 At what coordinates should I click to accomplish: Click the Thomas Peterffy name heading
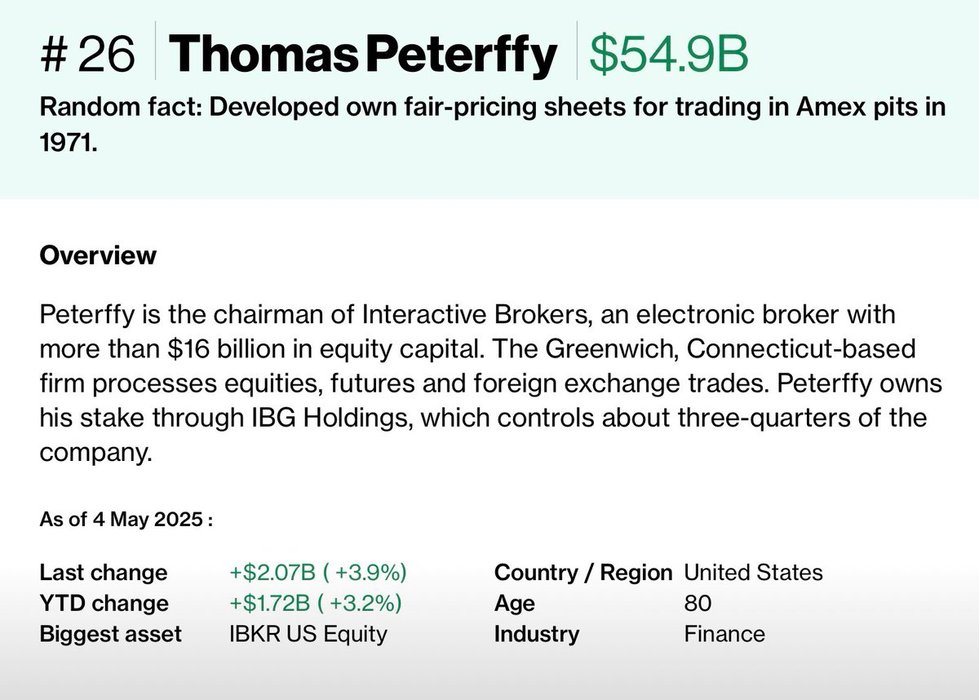[362, 55]
